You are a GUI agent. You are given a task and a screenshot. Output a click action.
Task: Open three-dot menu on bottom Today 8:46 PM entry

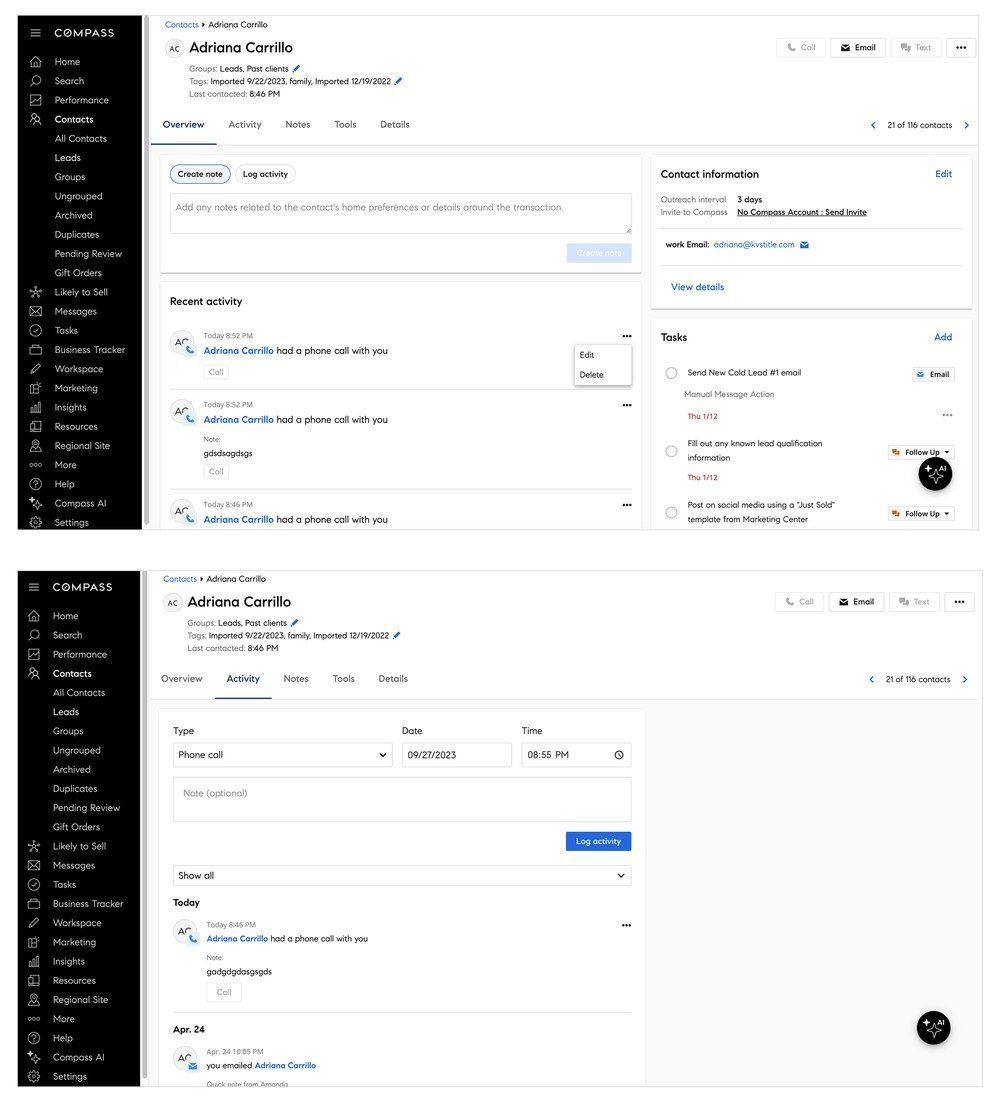[x=626, y=926]
